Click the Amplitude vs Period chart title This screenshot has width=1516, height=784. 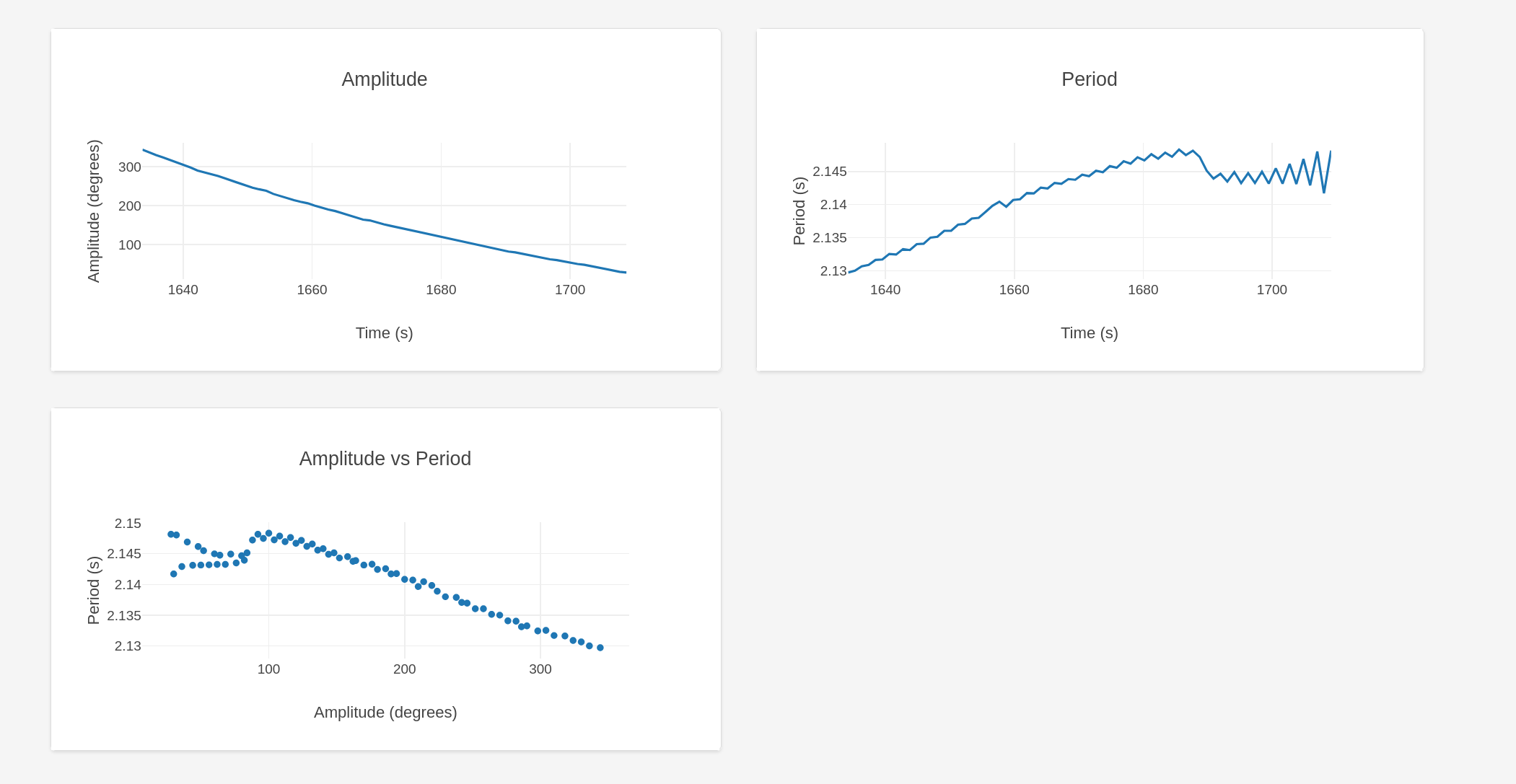(385, 459)
